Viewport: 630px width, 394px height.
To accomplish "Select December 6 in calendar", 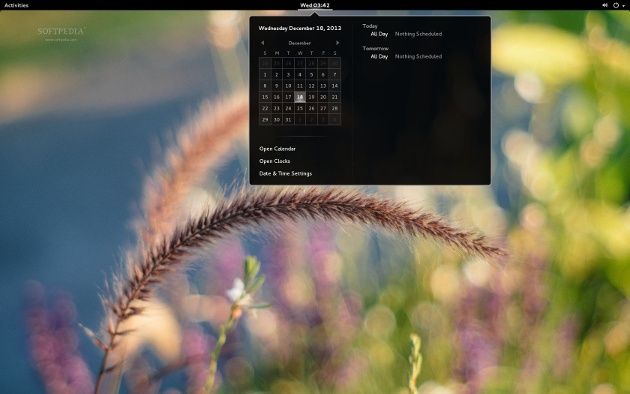I will 323,75.
